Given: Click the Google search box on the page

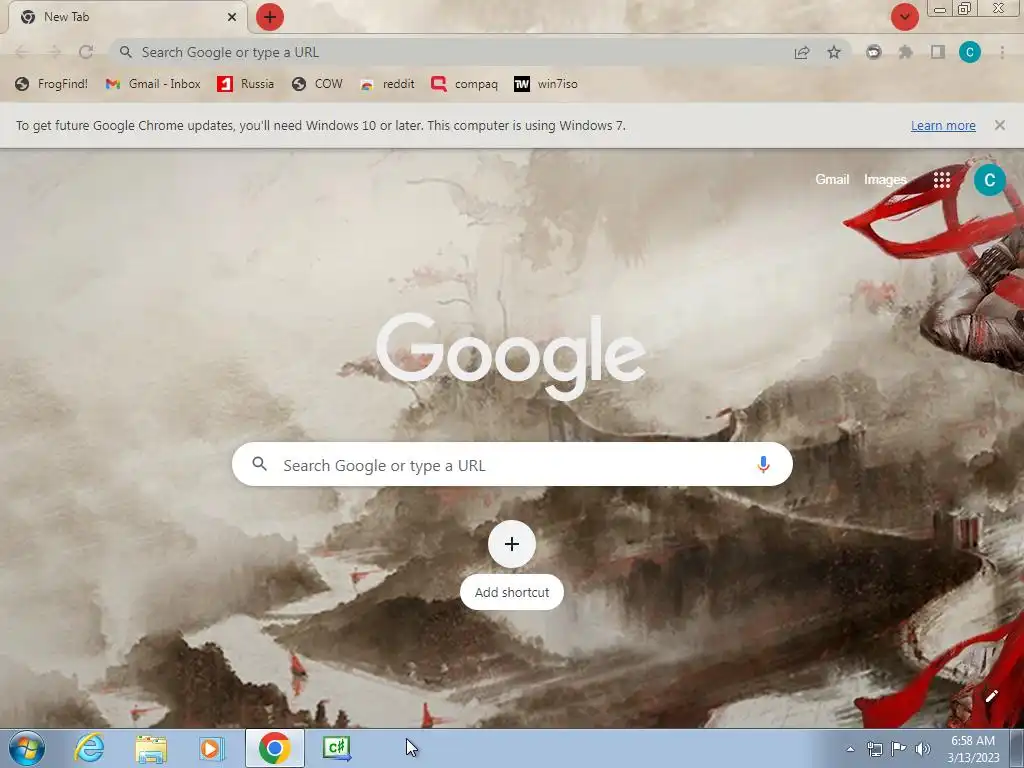Looking at the screenshot, I should [x=512, y=464].
